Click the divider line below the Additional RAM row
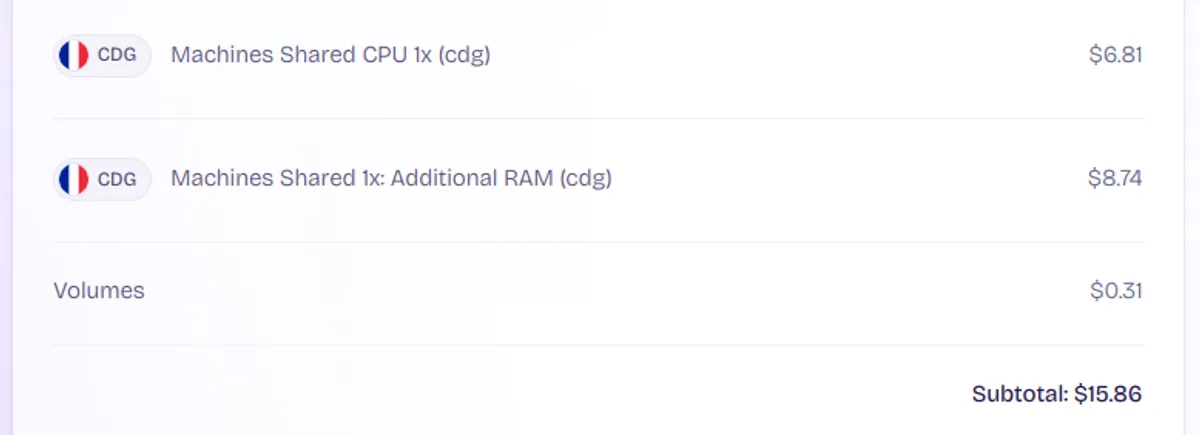The image size is (1200, 435). 598,242
